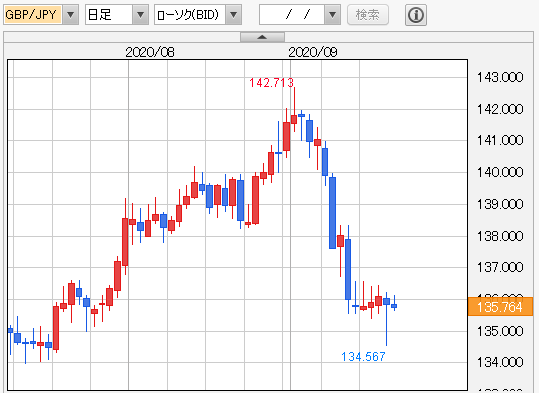Click the 143.000 price axis label
Image resolution: width=539 pixels, height=393 pixels.
500,77
